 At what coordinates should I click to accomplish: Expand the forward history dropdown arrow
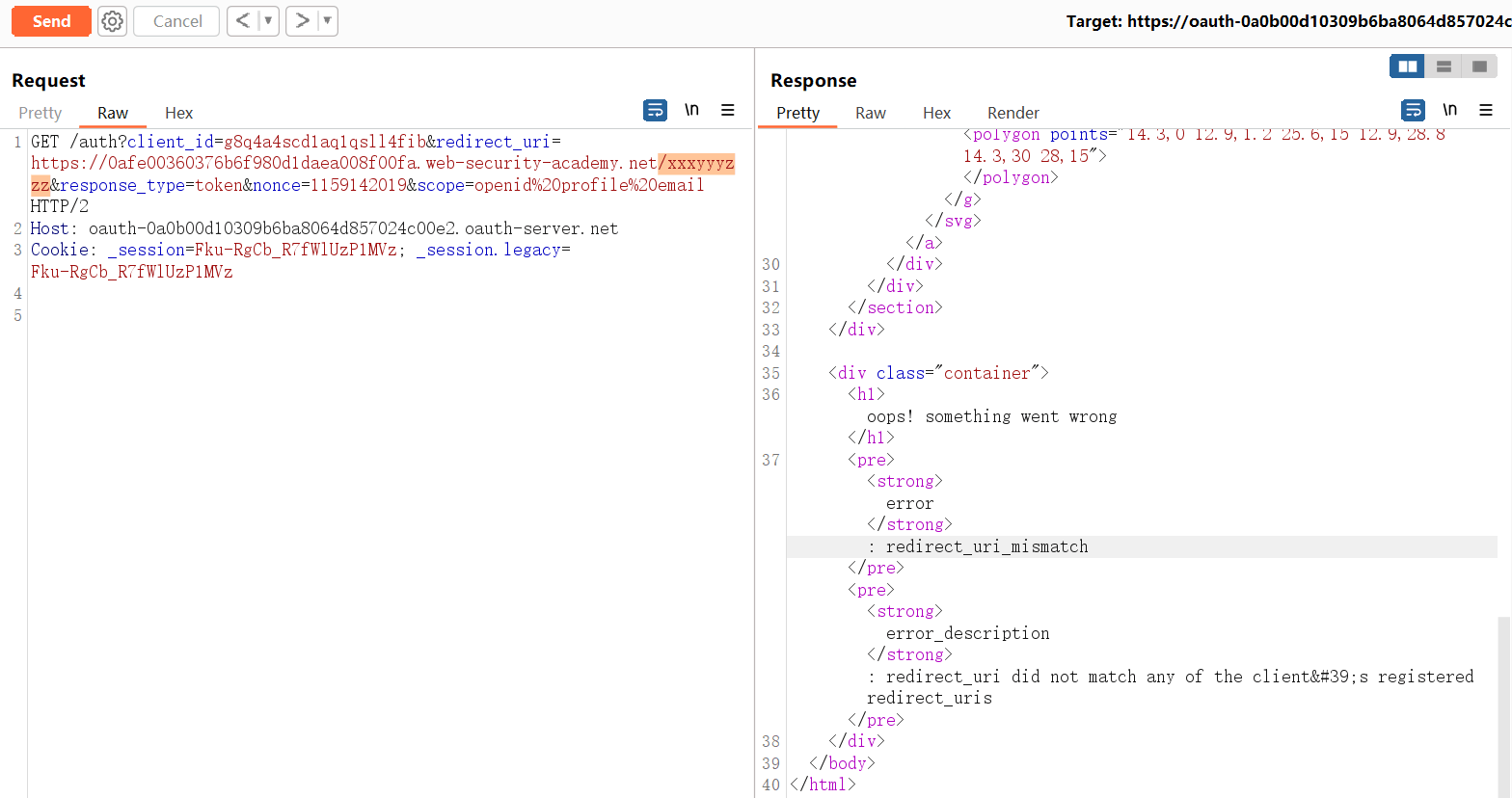[327, 21]
